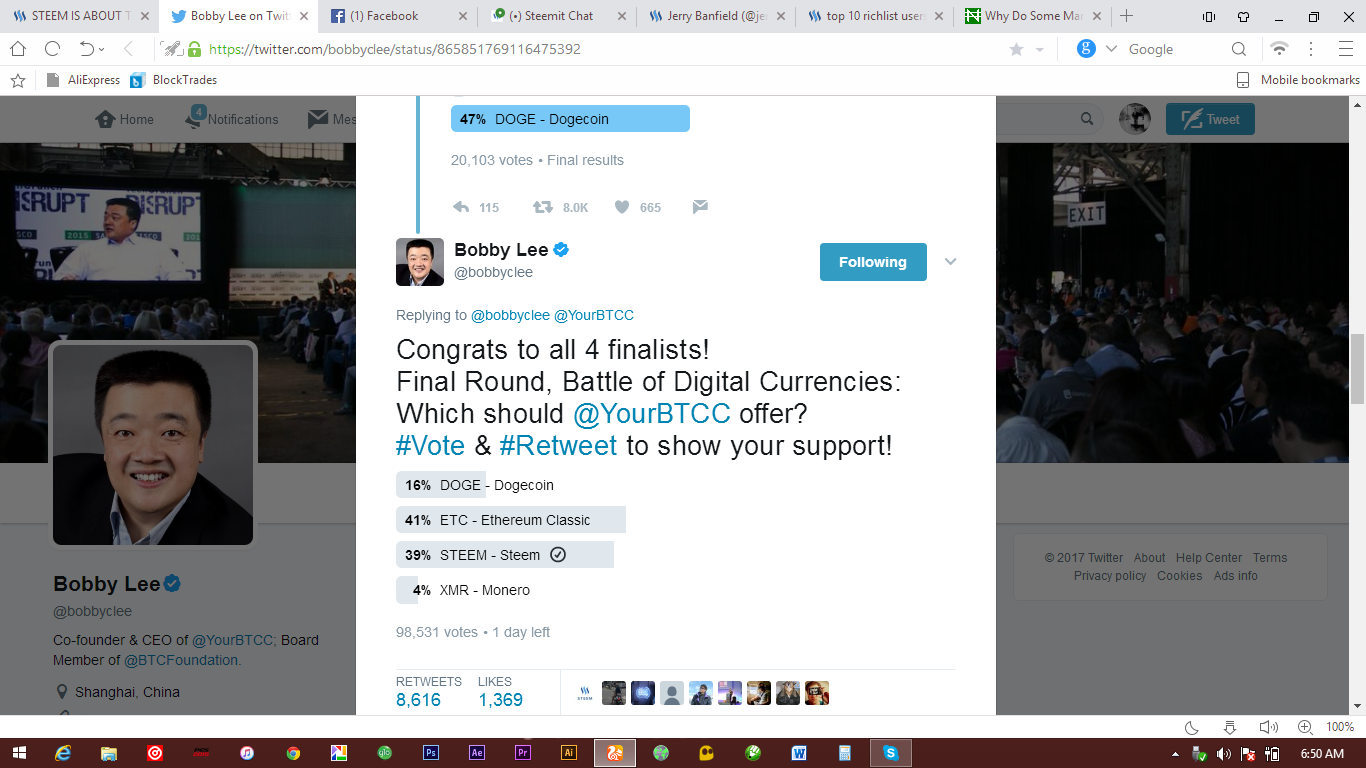Click the retweet icon showing 8.0K
The width and height of the screenshot is (1366, 768).
tap(542, 207)
